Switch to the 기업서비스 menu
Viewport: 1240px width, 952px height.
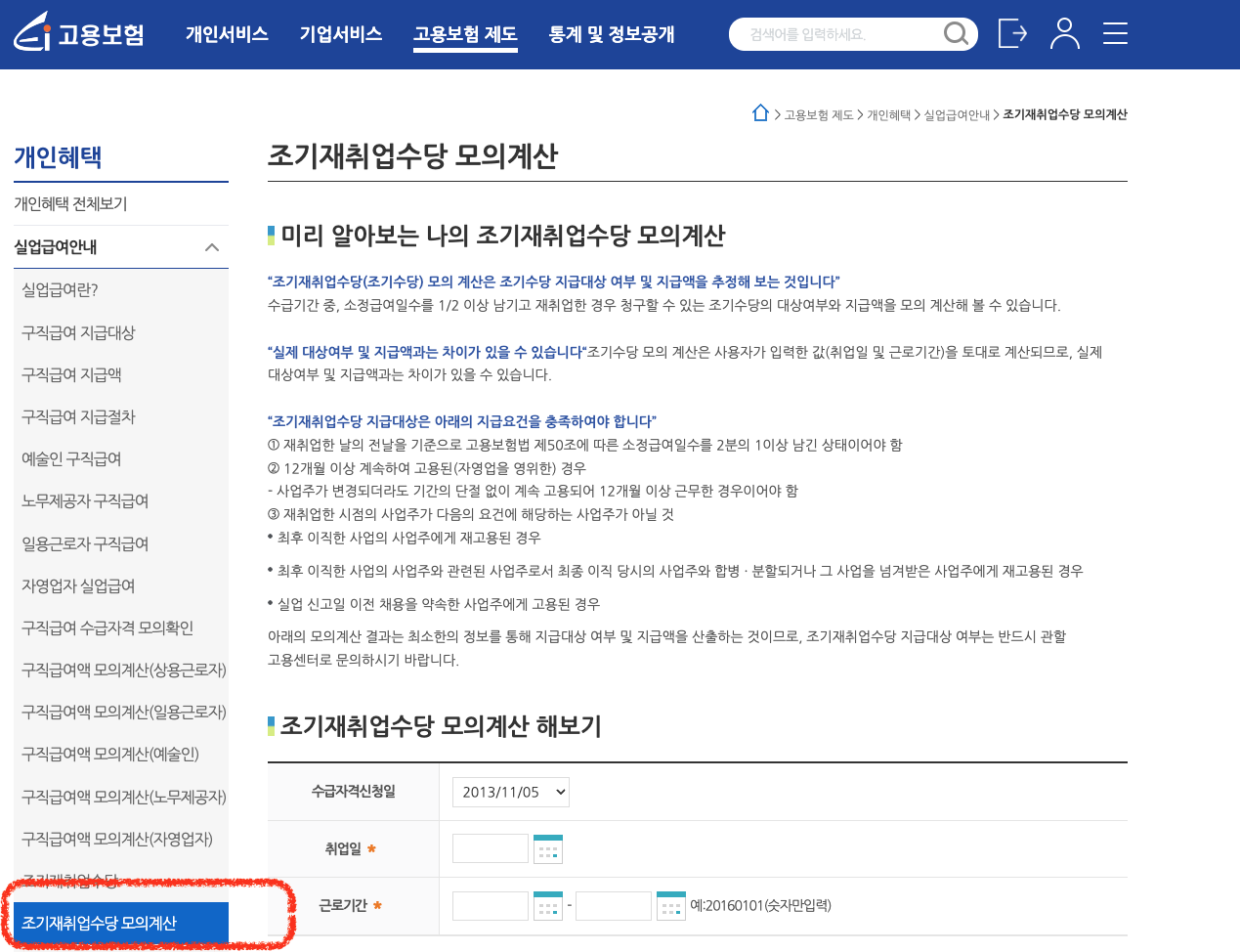(340, 33)
